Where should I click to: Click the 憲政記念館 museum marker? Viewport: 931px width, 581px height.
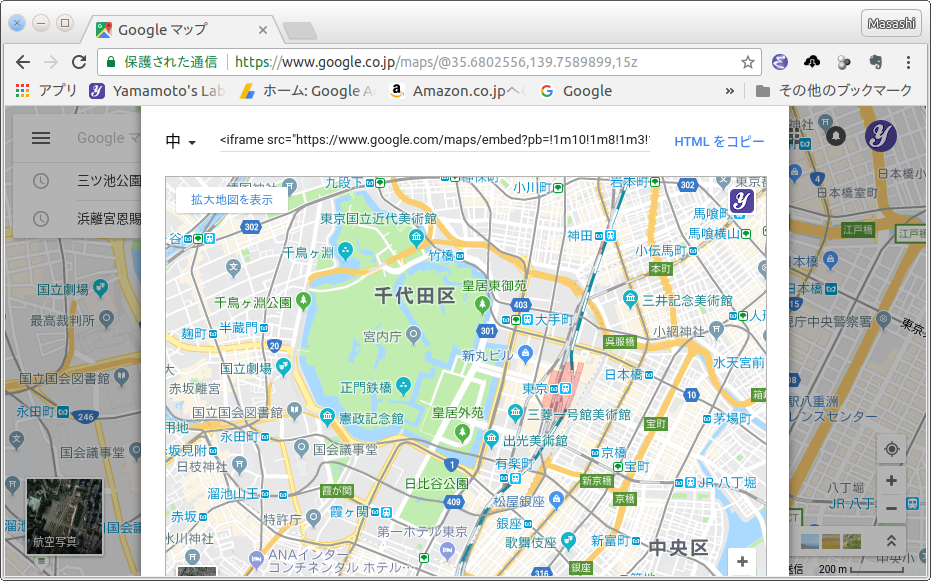327,416
